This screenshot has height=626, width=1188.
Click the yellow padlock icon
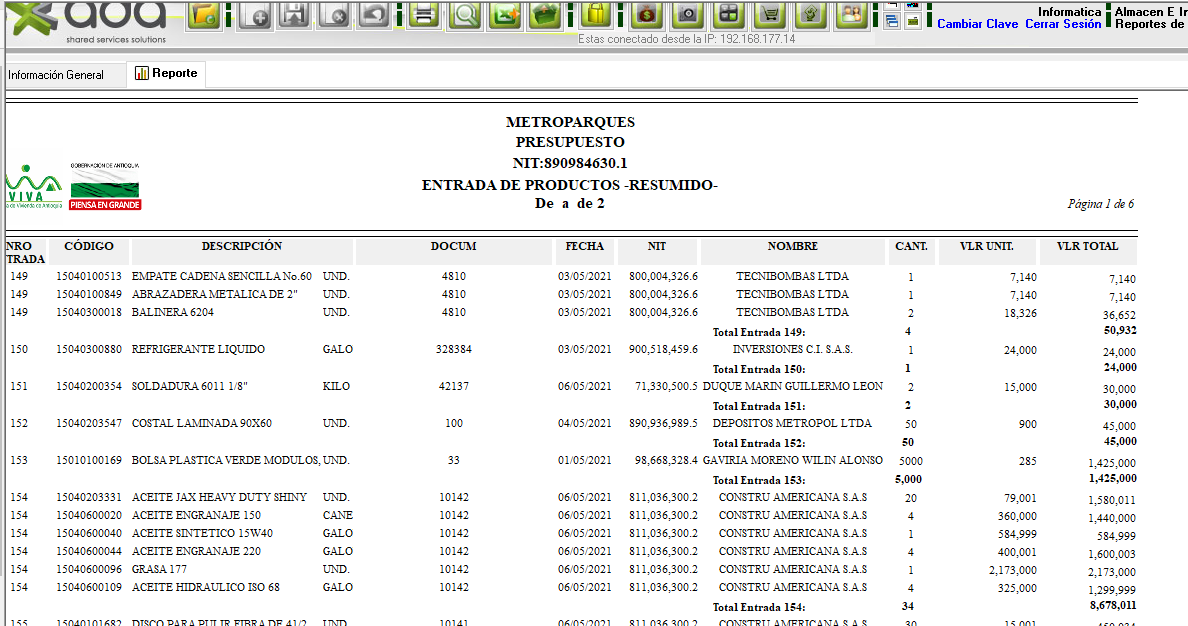(x=596, y=14)
